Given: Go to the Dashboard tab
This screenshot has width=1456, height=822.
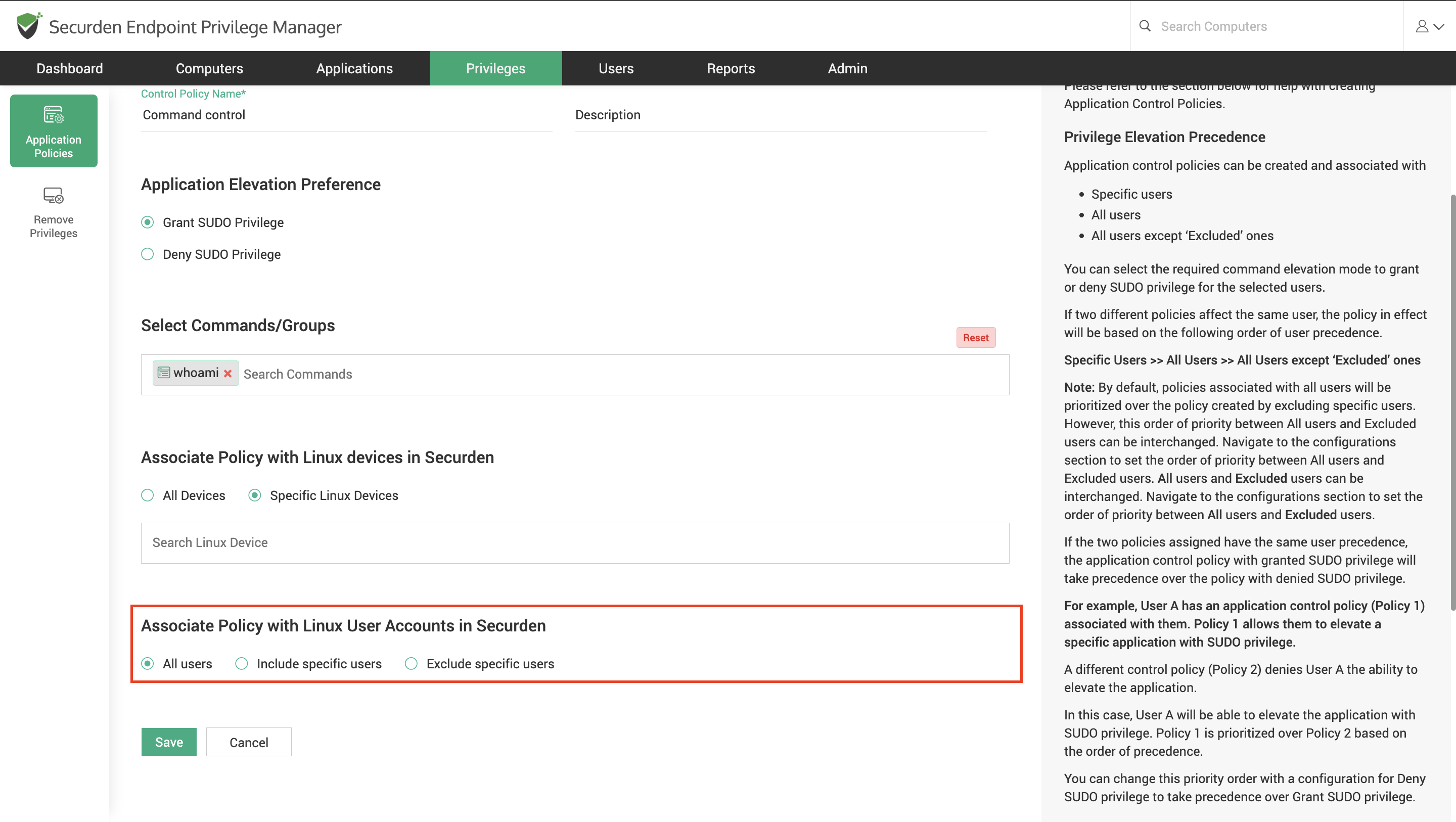Looking at the screenshot, I should (x=70, y=68).
